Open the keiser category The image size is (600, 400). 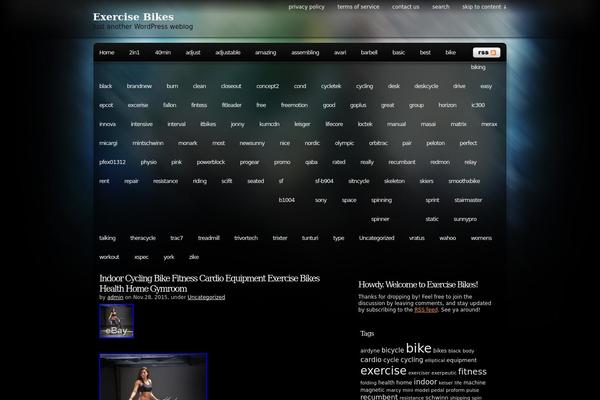pyautogui.click(x=302, y=124)
